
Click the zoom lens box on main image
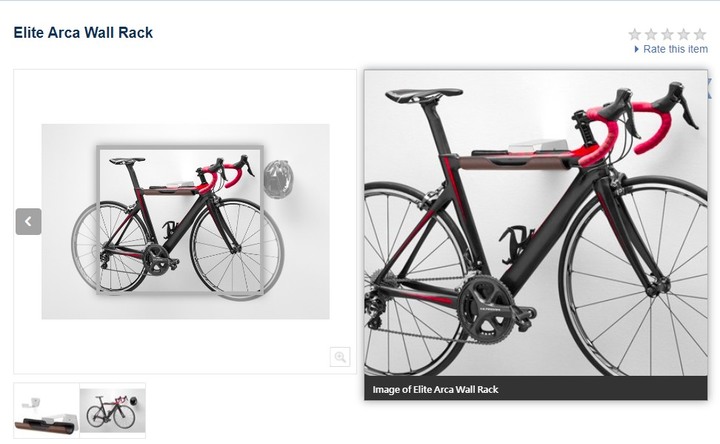tap(180, 219)
